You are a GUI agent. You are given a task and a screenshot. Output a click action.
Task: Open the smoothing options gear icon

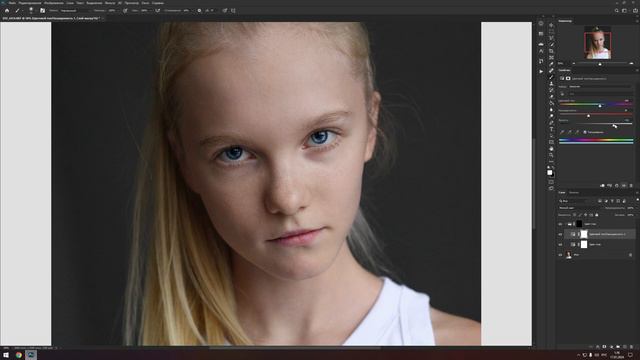coord(199,11)
